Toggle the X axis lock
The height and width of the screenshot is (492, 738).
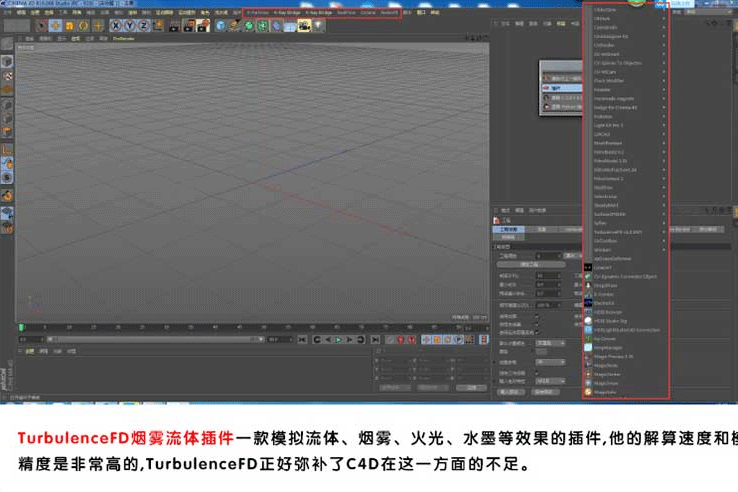pos(116,25)
